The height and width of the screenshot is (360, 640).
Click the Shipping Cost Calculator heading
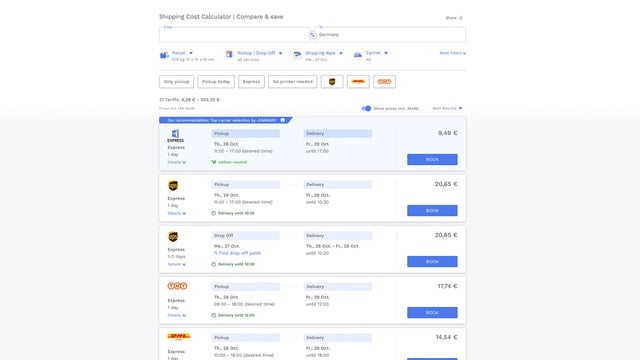[x=221, y=17]
